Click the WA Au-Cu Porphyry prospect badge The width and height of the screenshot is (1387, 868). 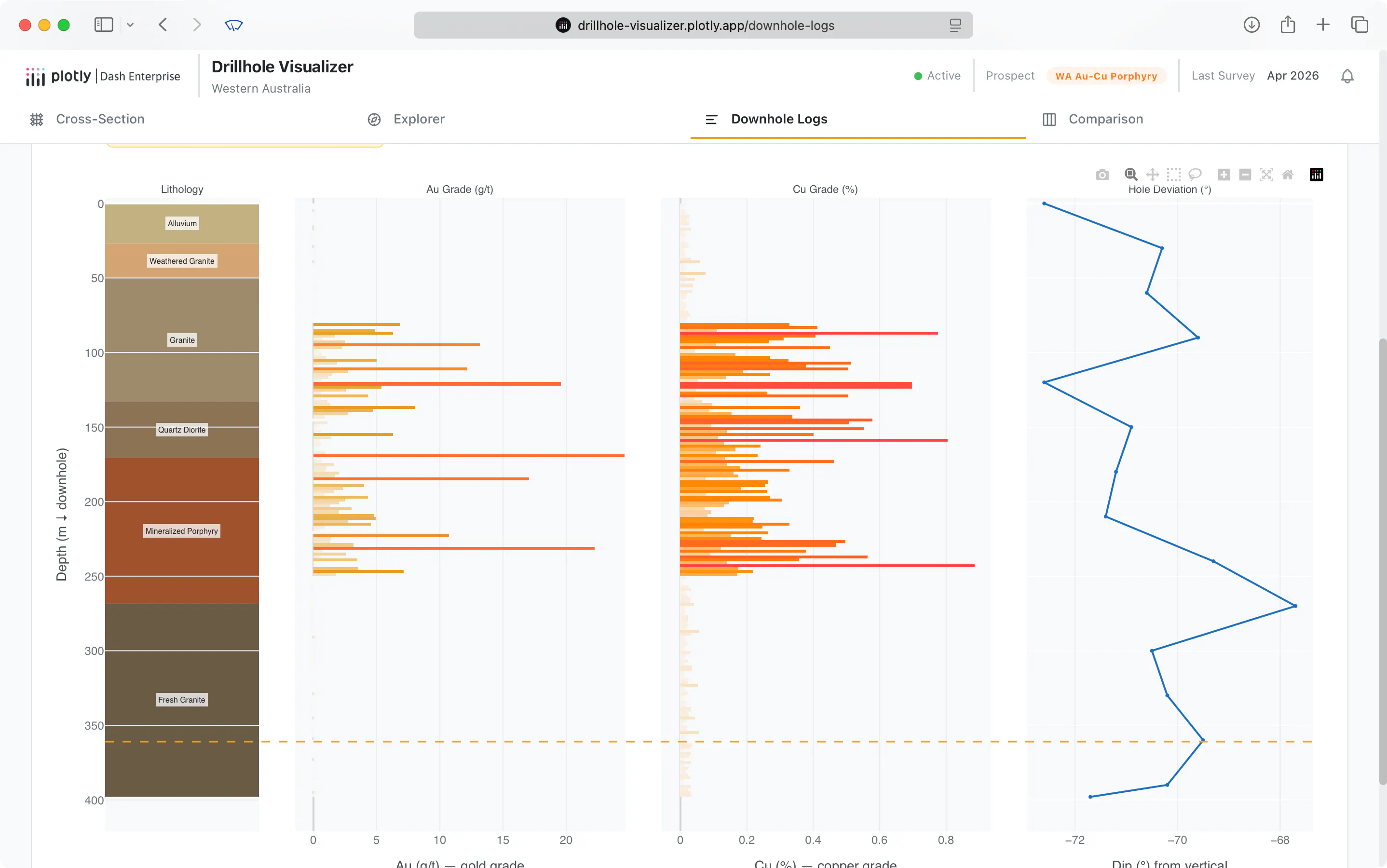tap(1106, 76)
